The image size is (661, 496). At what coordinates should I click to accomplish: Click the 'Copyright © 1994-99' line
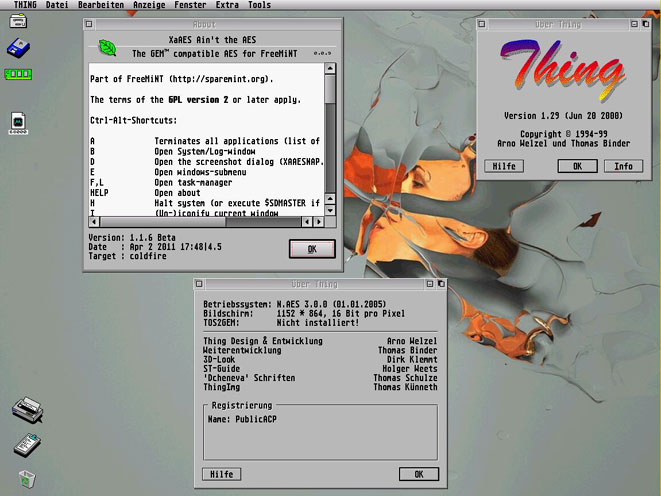click(x=564, y=134)
